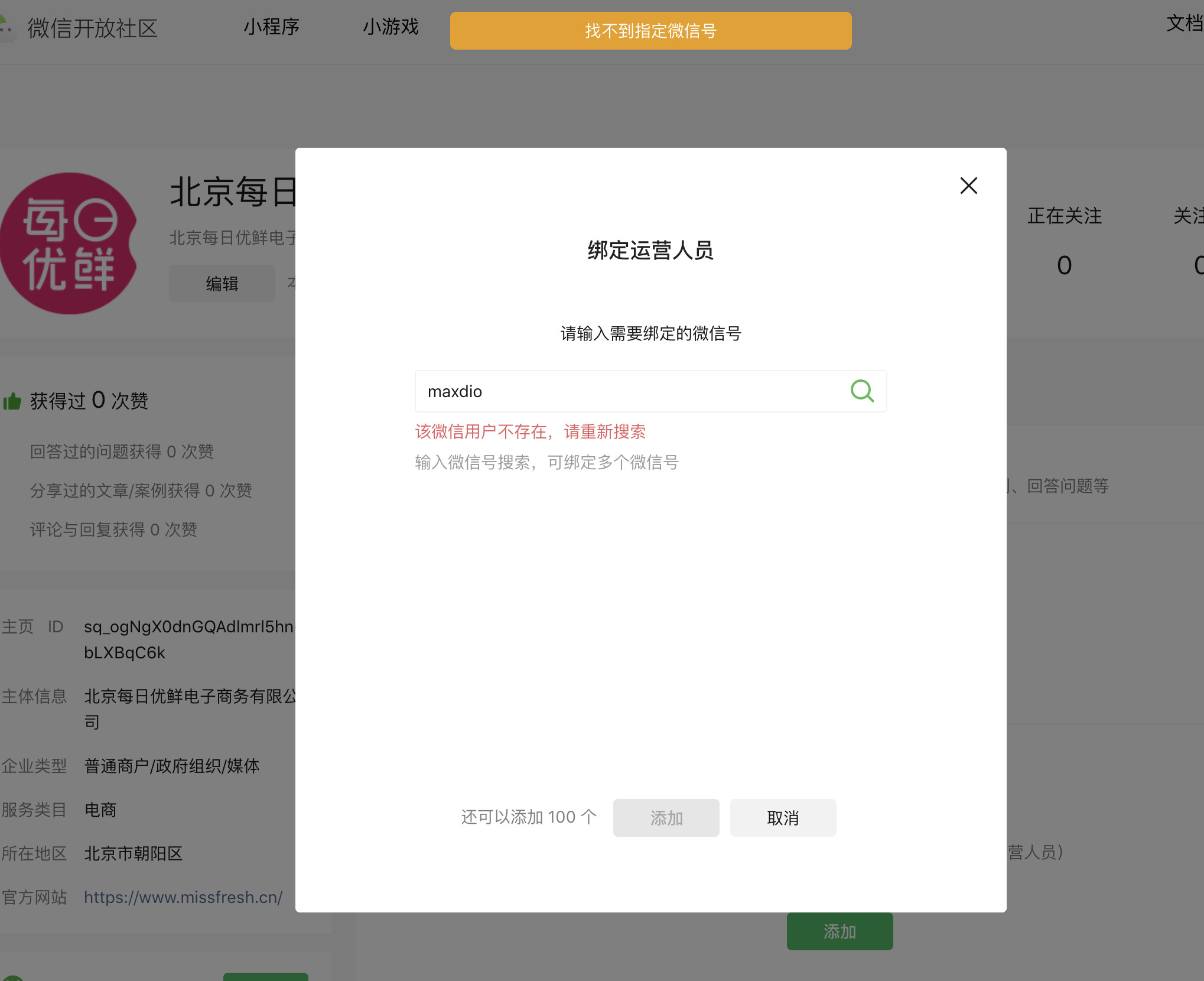Click the 每日优鲜 round avatar

pos(68,243)
